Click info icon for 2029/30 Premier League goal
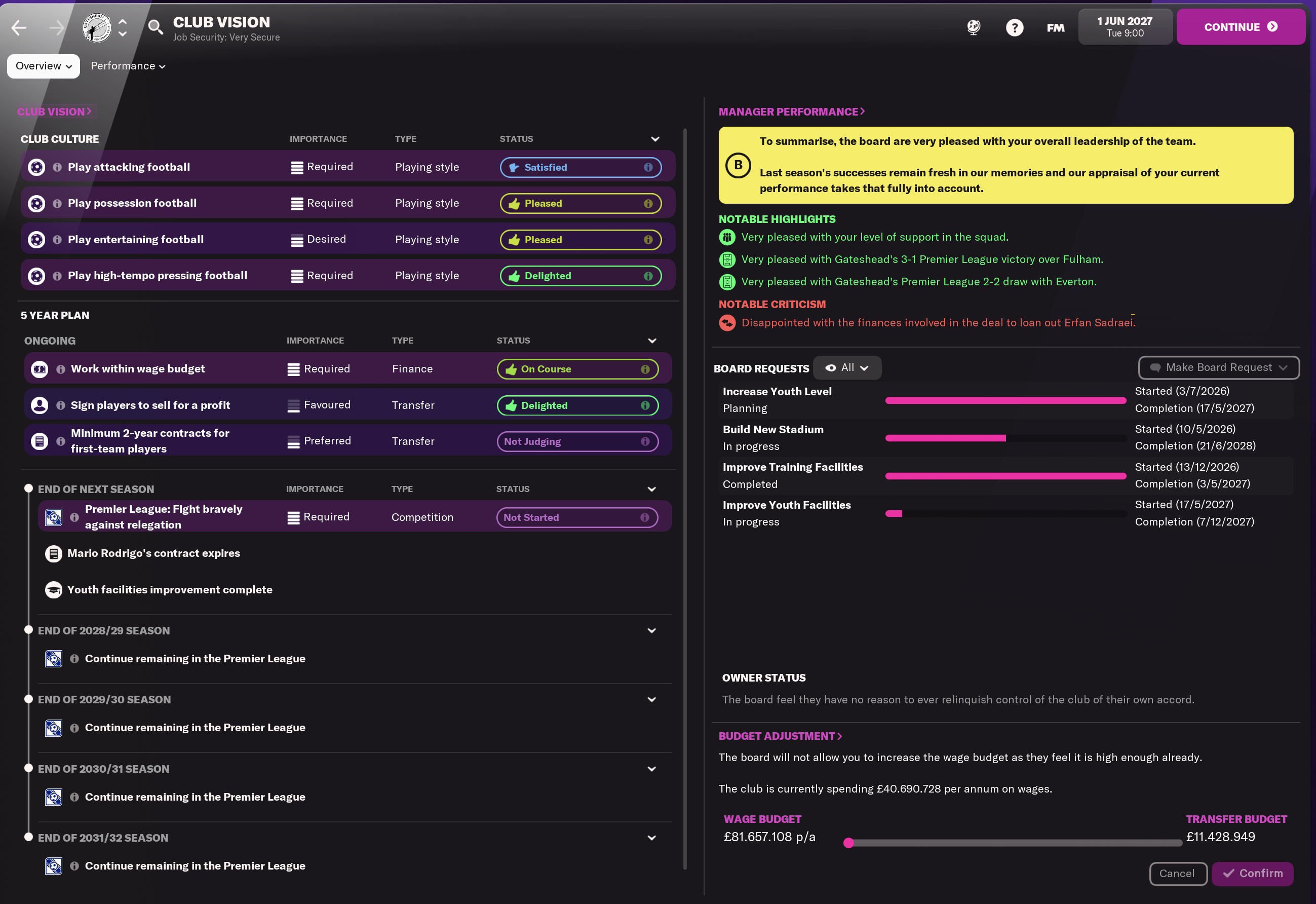Screen dimensions: 1316x904 (74, 728)
